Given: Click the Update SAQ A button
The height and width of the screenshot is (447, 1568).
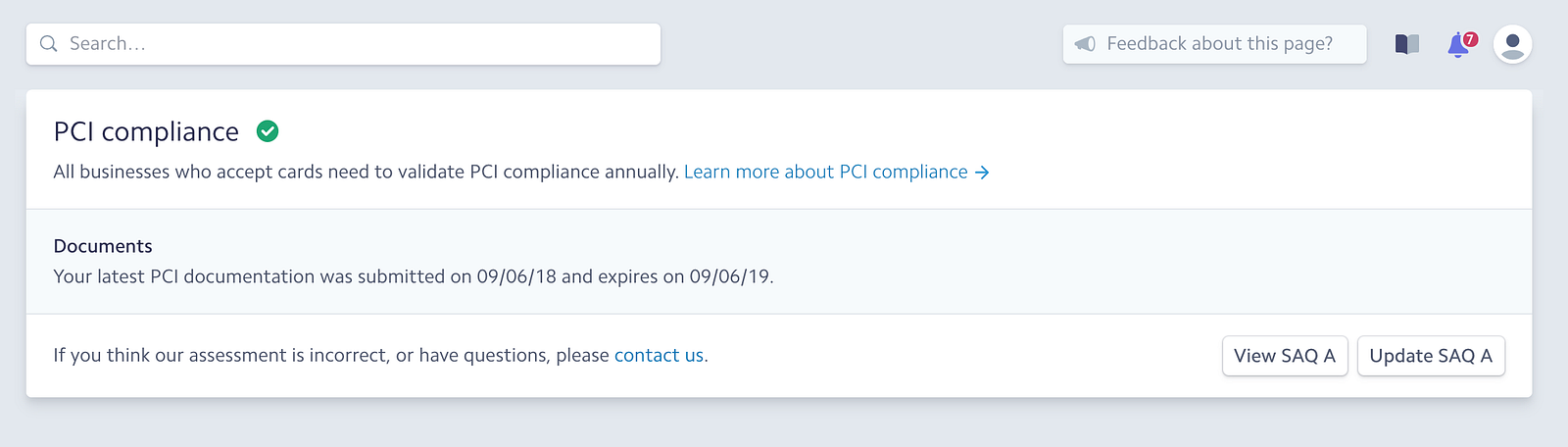Looking at the screenshot, I should (1431, 356).
